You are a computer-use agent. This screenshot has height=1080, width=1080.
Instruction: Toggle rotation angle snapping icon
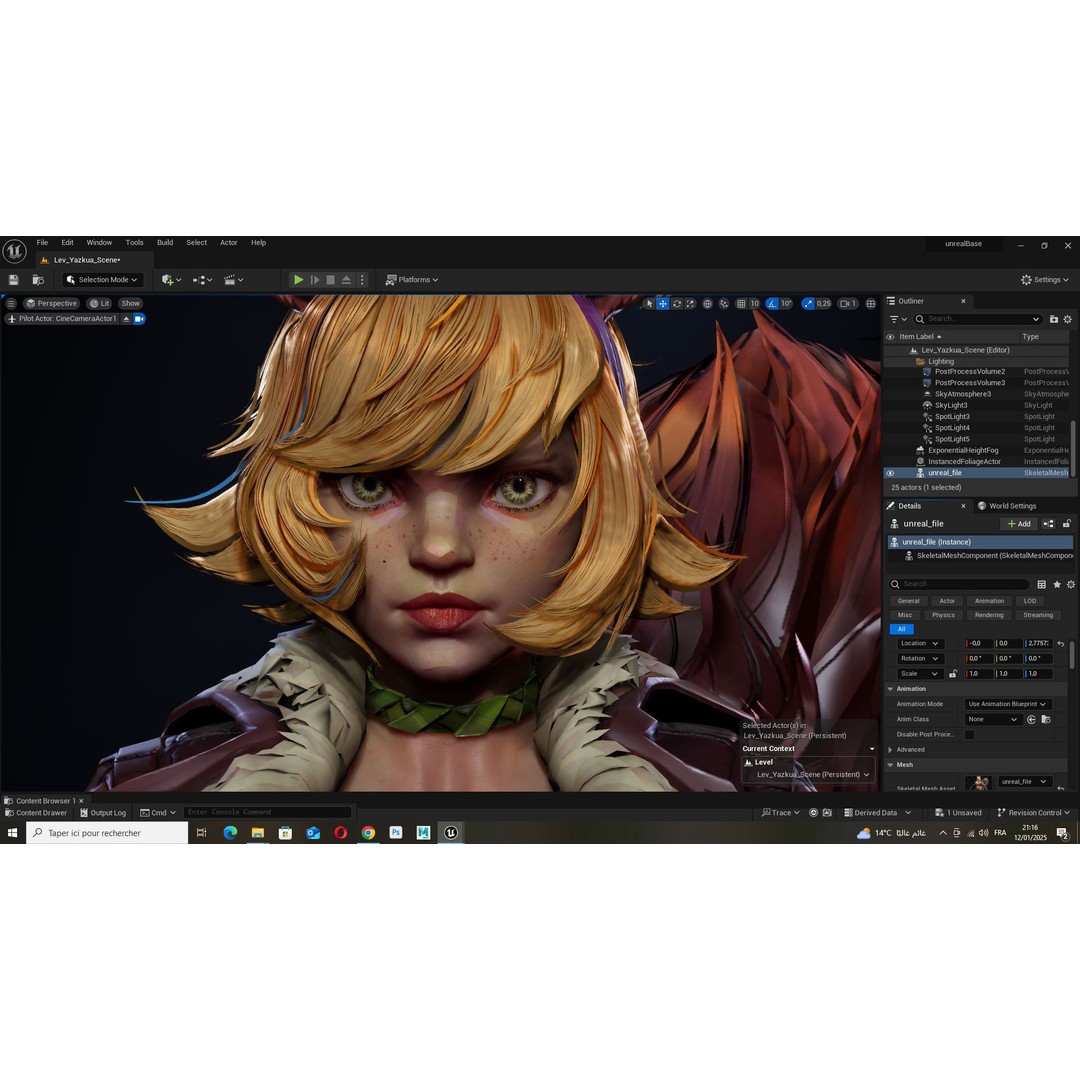[772, 304]
